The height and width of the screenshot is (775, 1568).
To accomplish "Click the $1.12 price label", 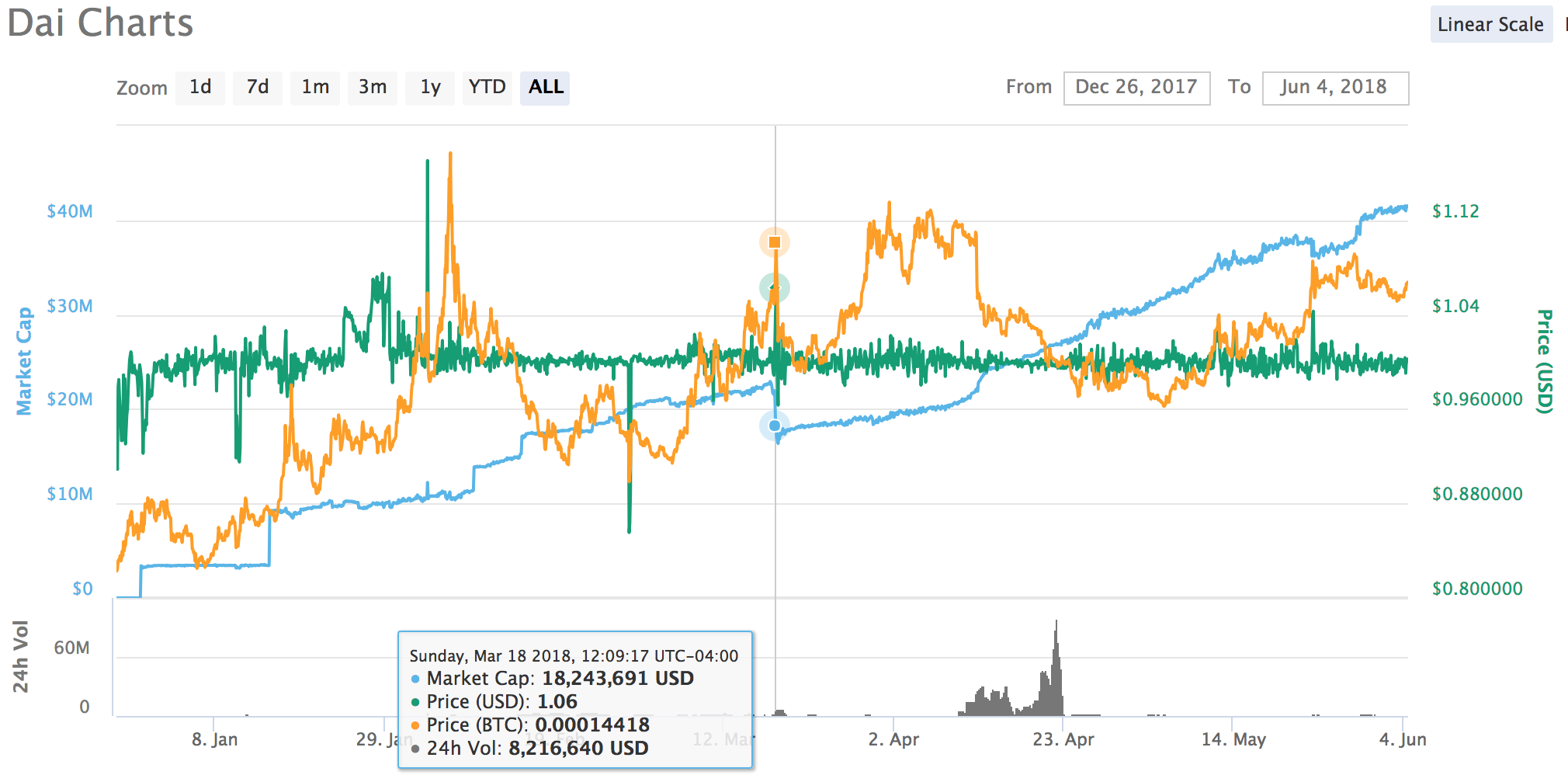I will tap(1455, 211).
